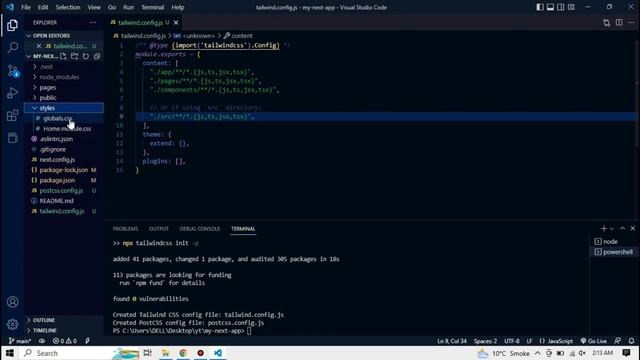Switch to the Output panel tab

159,229
